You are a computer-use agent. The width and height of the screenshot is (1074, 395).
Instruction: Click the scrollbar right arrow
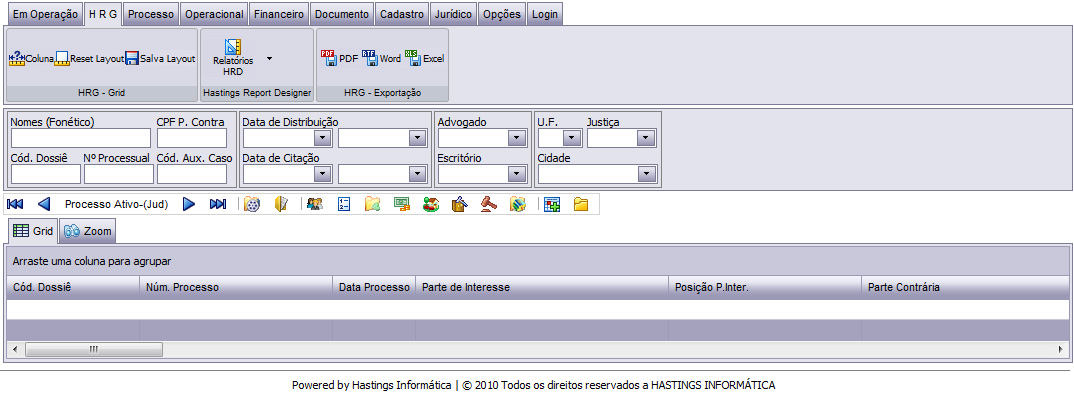(x=1061, y=349)
